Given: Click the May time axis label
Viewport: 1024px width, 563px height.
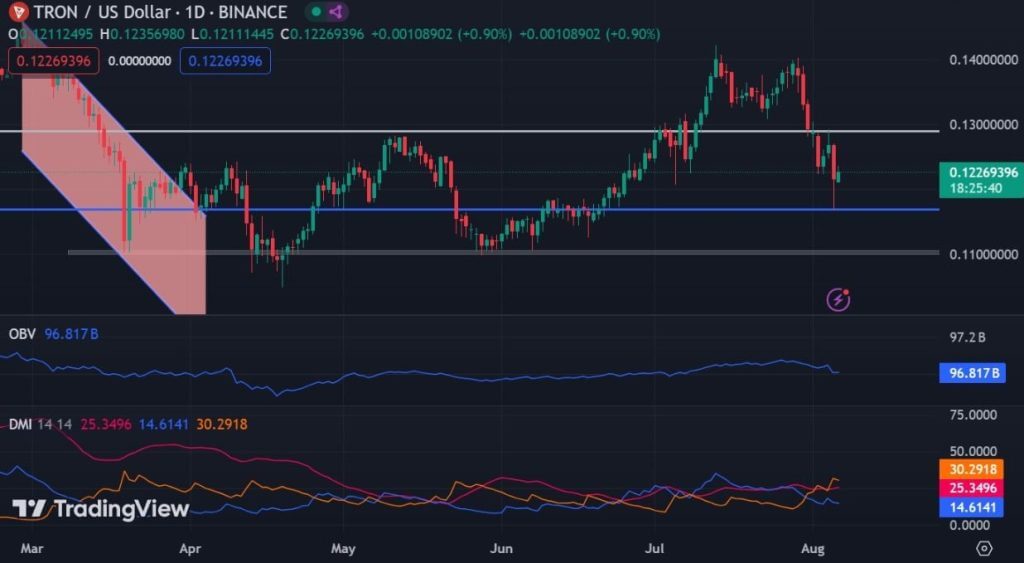Looking at the screenshot, I should (x=343, y=549).
